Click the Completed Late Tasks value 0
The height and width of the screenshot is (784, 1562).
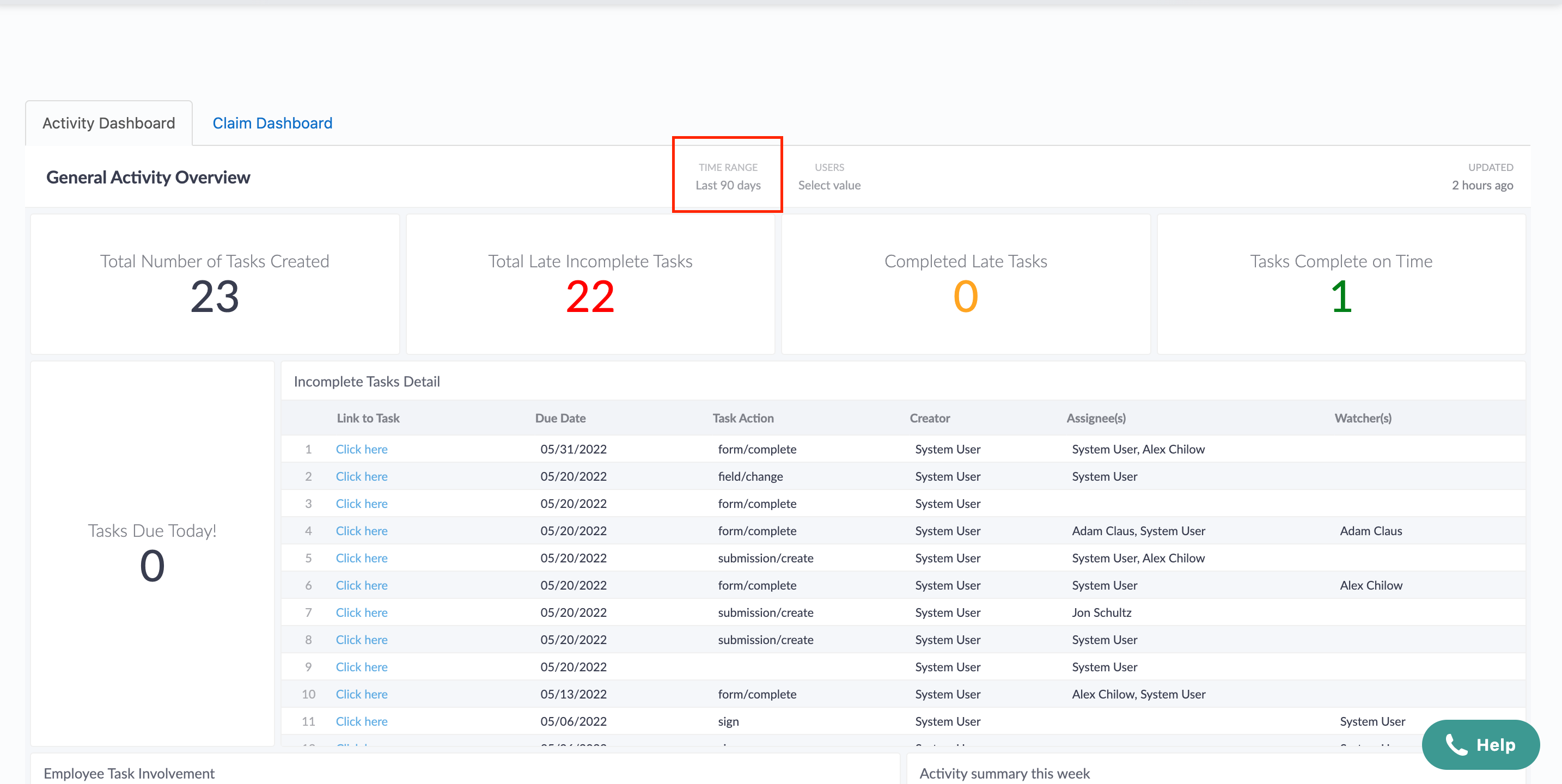coord(965,297)
